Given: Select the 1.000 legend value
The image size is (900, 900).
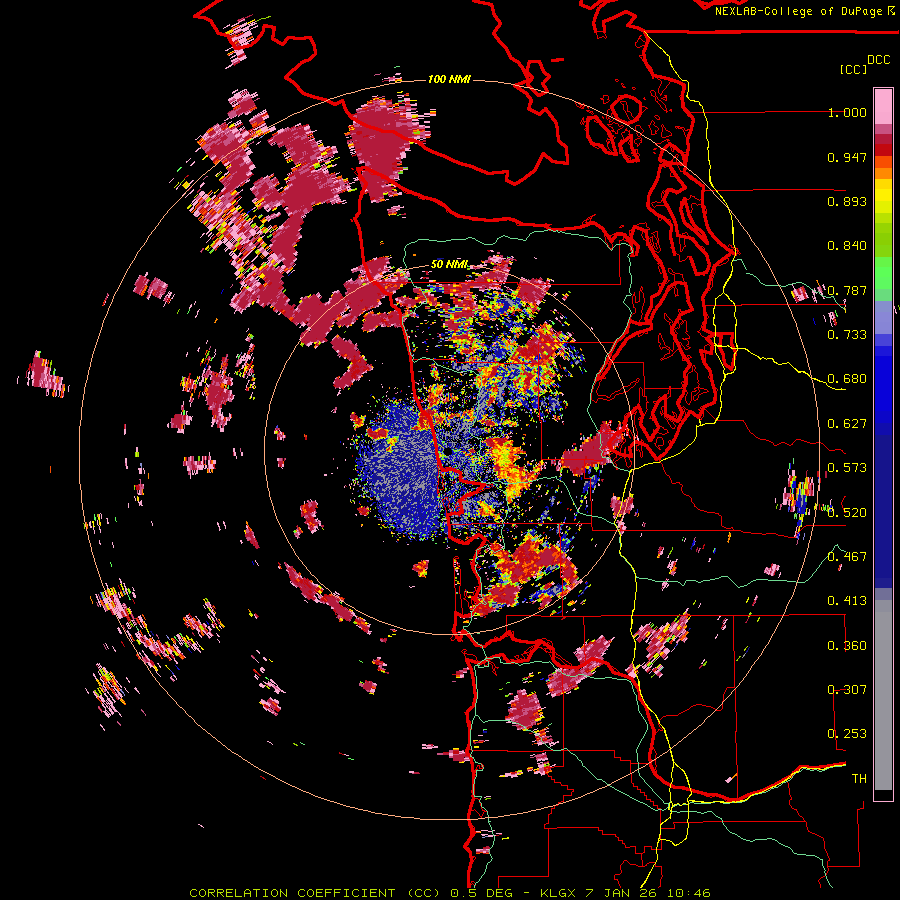Looking at the screenshot, I should tap(847, 112).
